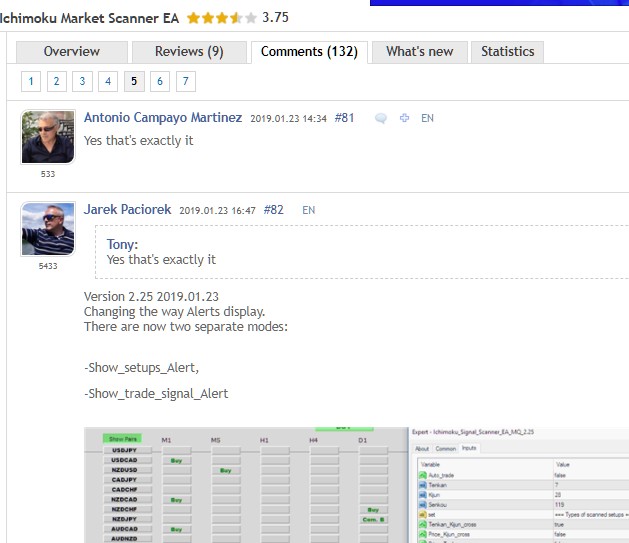Screen dimensions: 629x543
Task: Click the timestamp 2019.01.23 16:47
Action: click(x=217, y=211)
